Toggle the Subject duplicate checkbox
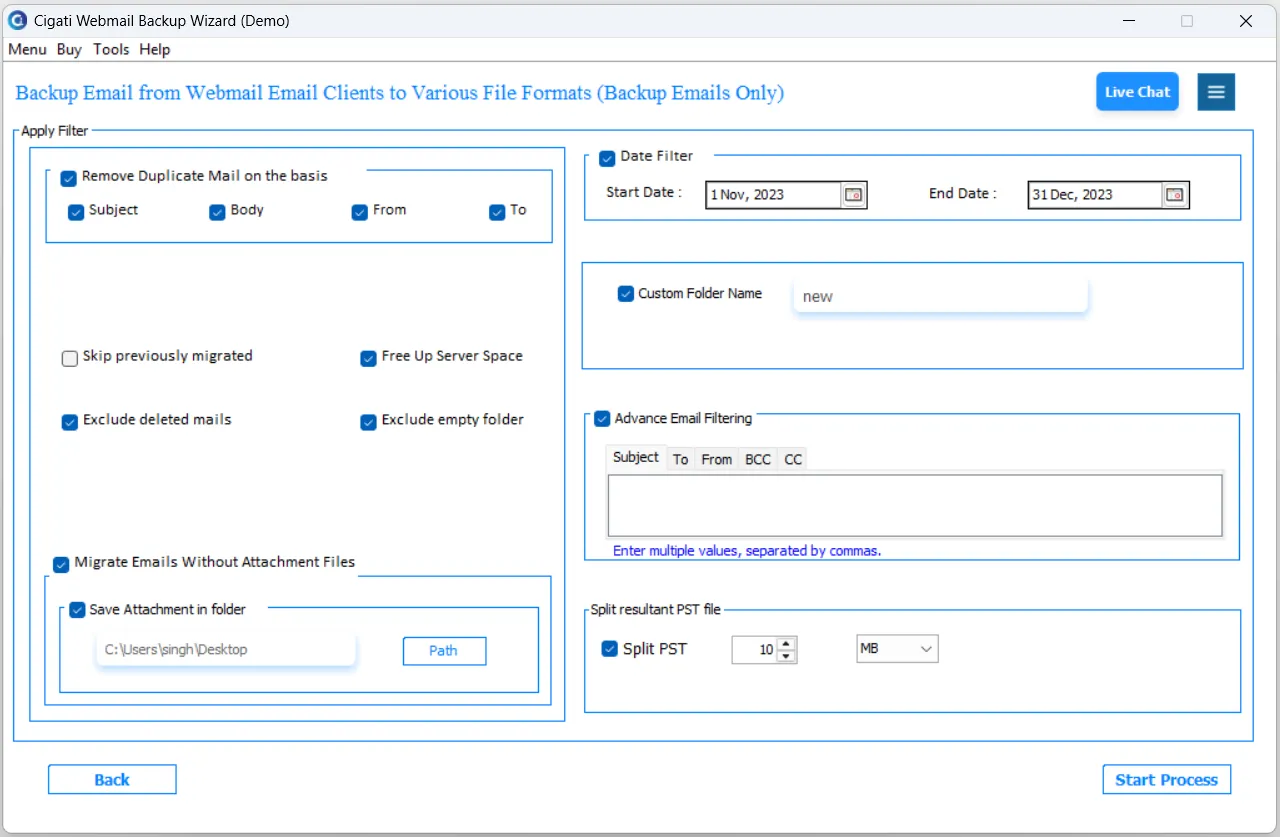The image size is (1280, 837). point(76,212)
